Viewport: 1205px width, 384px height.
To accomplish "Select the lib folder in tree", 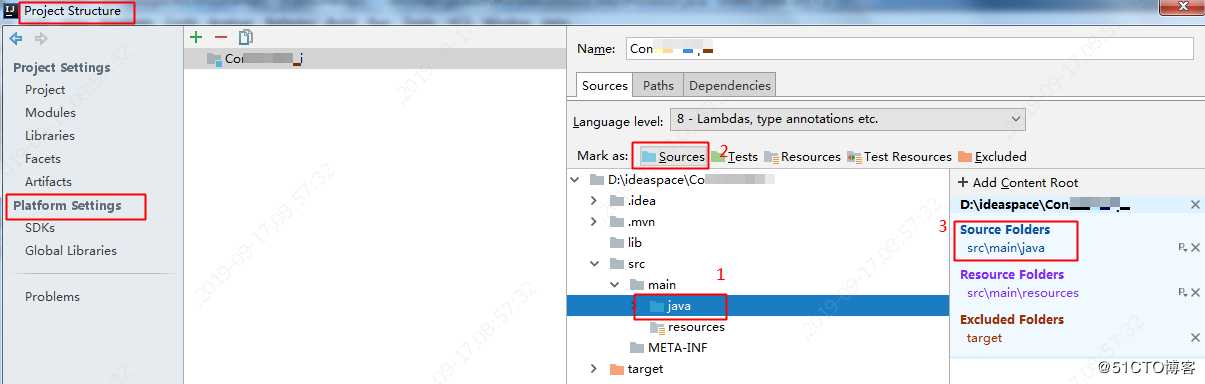I will 626,242.
